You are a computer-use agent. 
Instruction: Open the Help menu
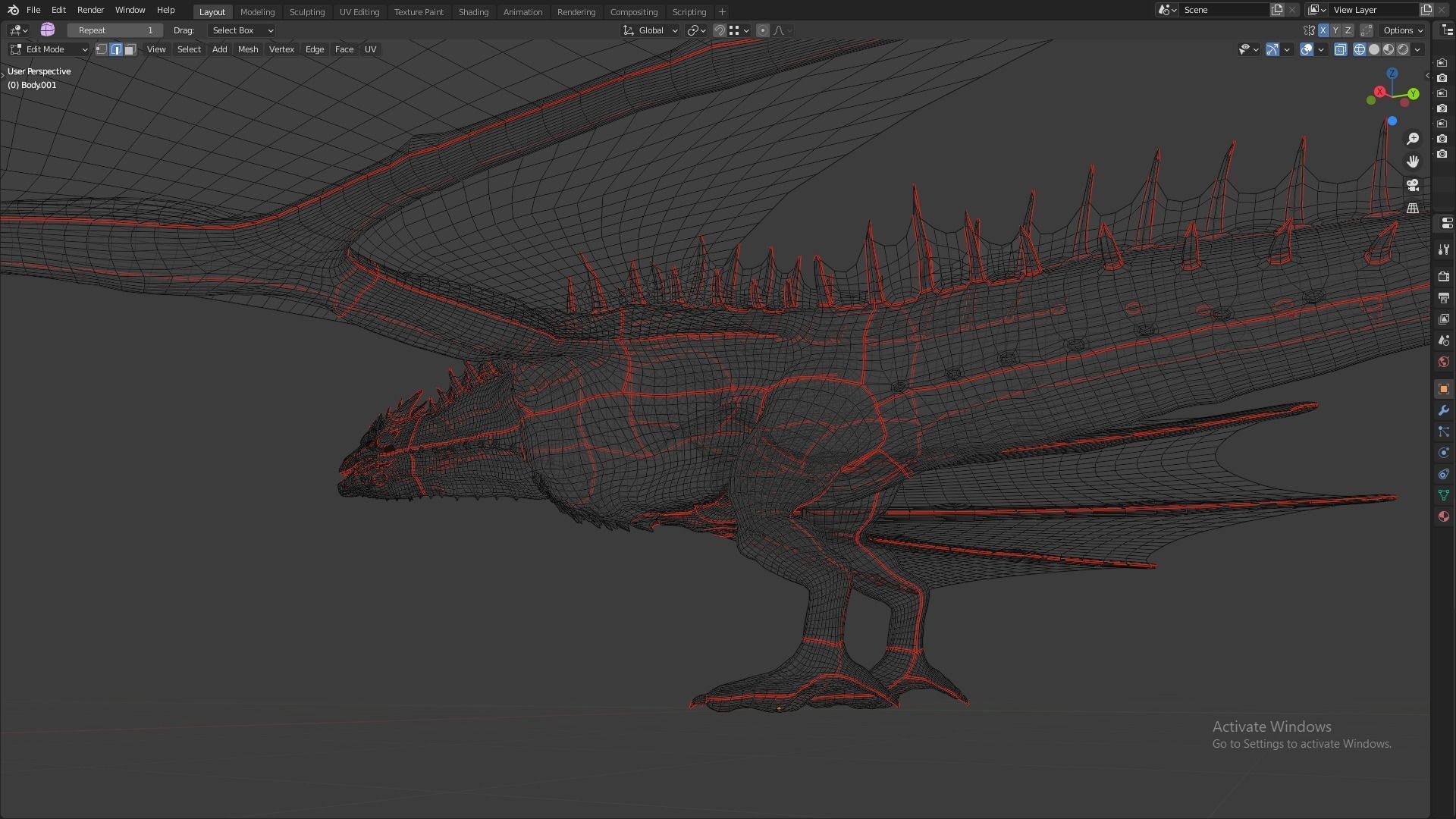pyautogui.click(x=165, y=10)
